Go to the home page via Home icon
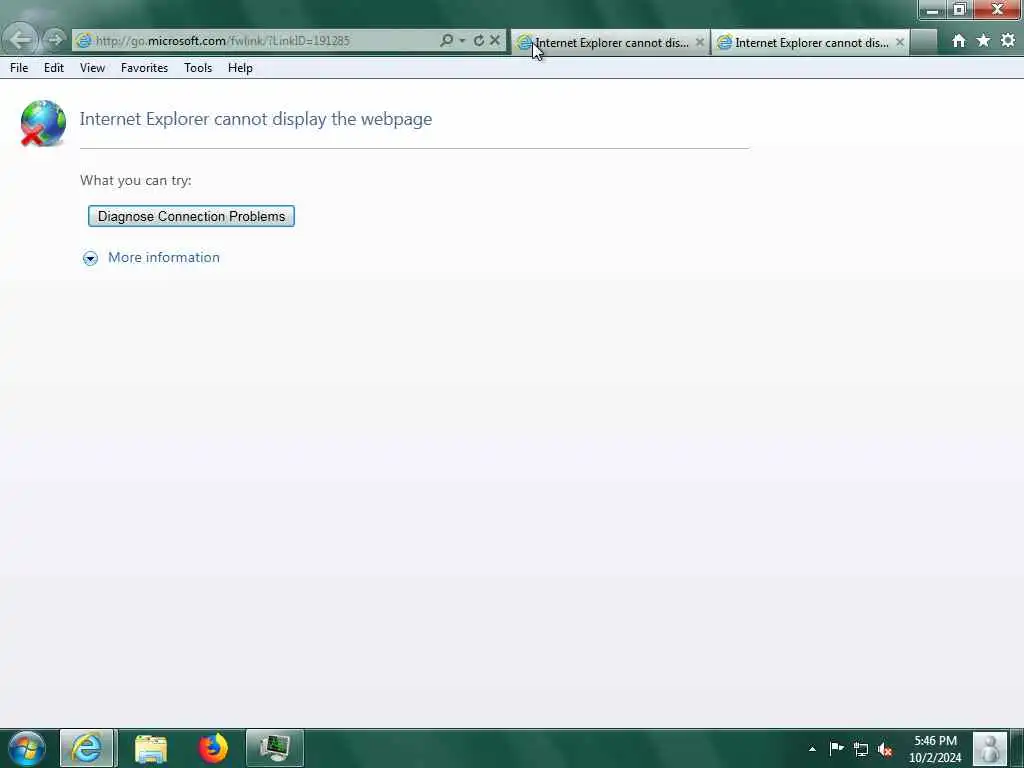The width and height of the screenshot is (1024, 768). (x=959, y=41)
